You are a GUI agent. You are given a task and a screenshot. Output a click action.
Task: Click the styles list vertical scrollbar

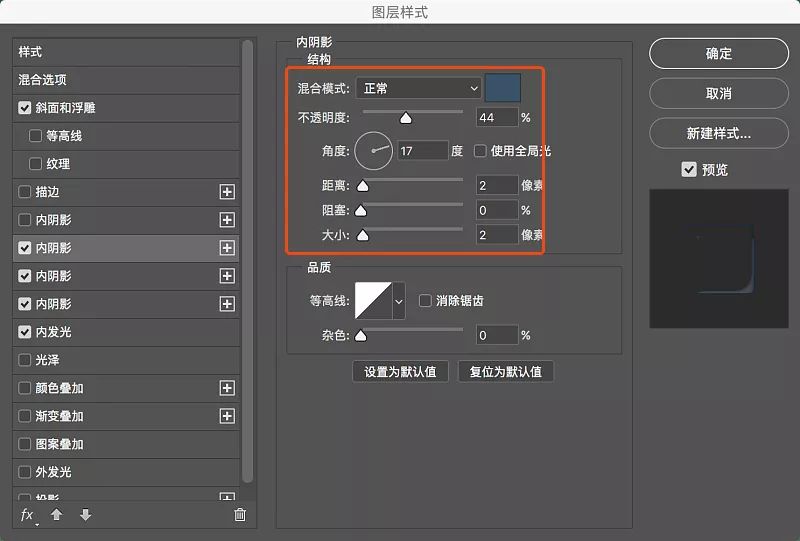point(247,261)
